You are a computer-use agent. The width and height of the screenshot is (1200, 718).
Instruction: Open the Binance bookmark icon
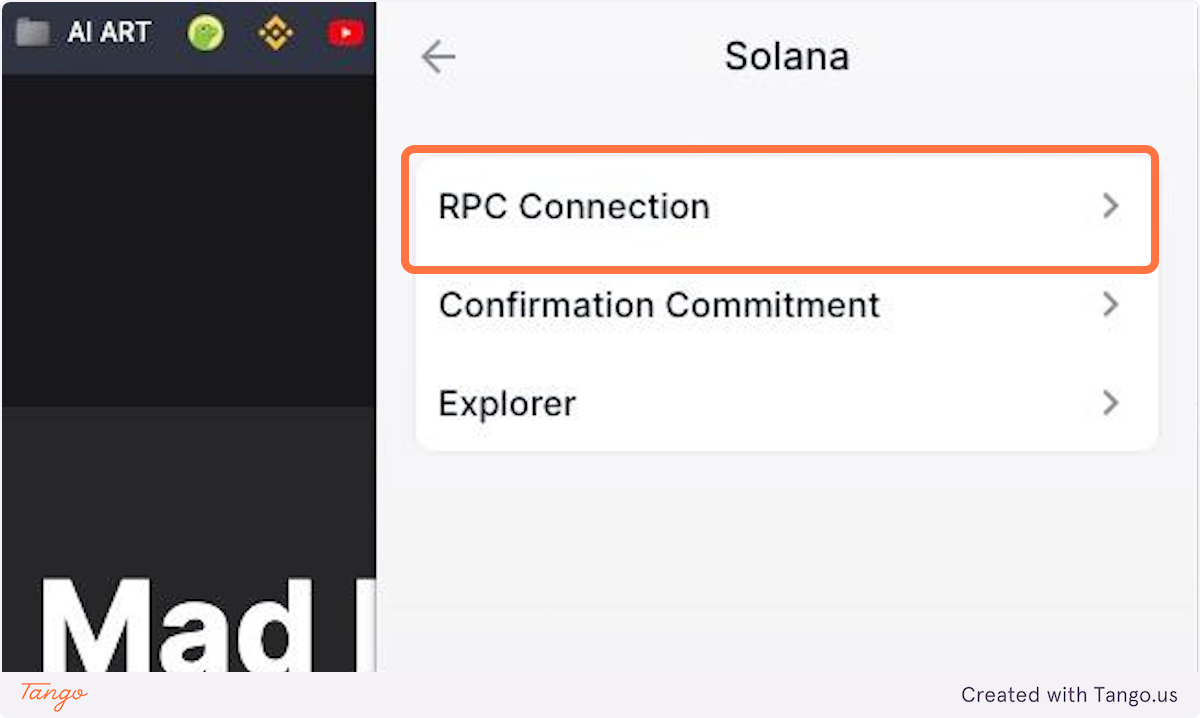coord(275,32)
